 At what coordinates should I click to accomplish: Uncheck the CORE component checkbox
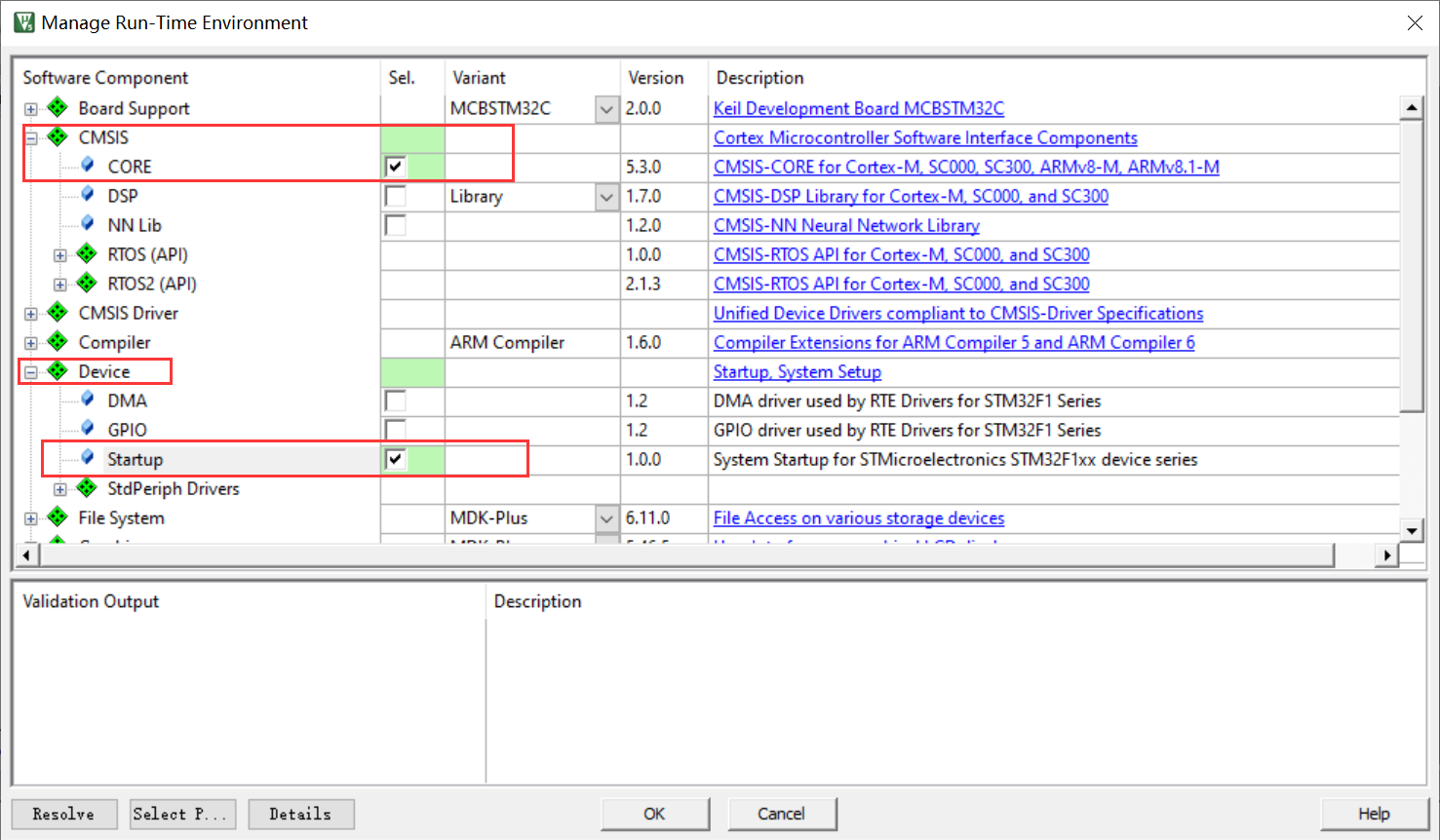(x=395, y=167)
